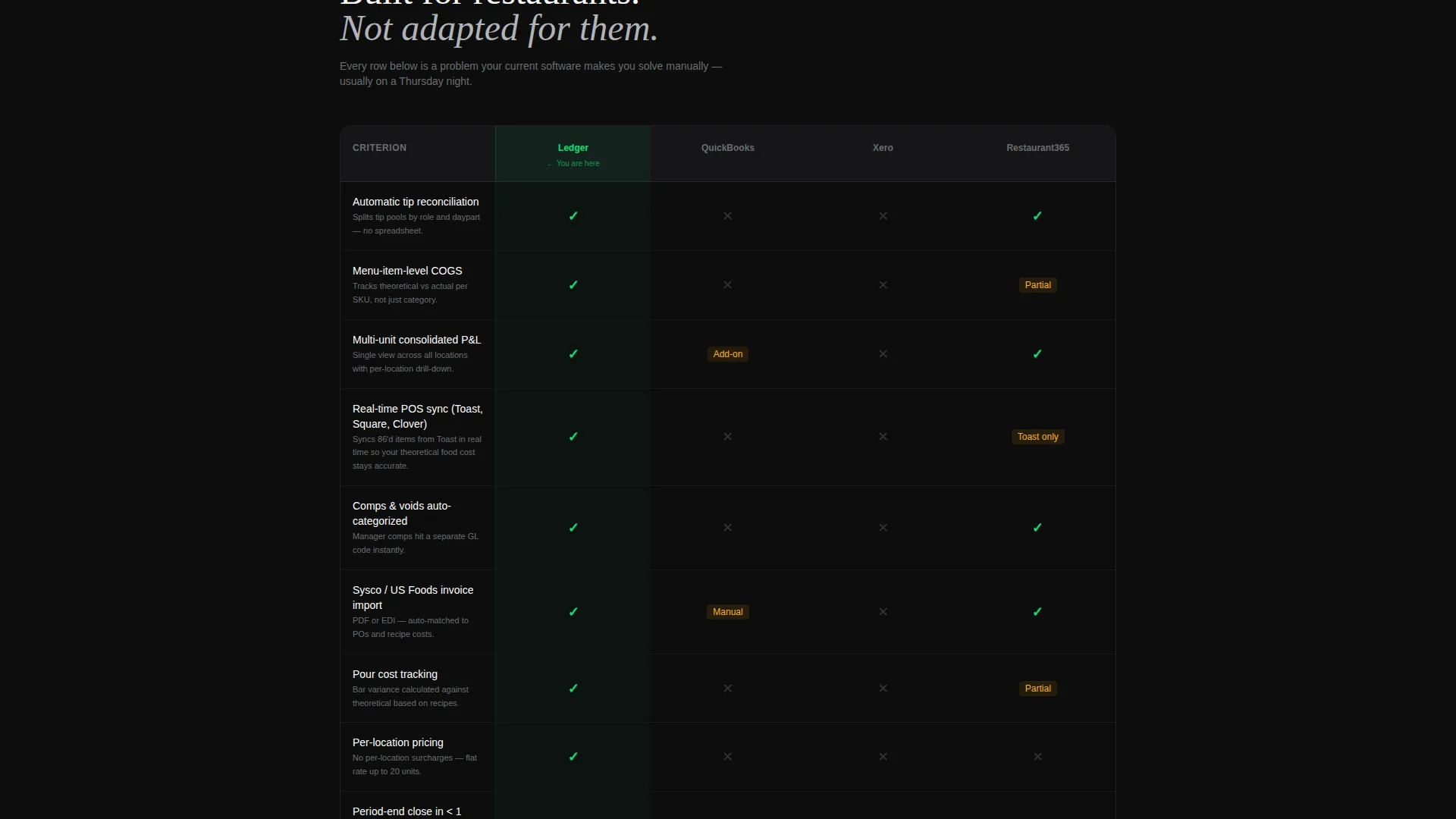Image resolution: width=1456 pixels, height=819 pixels.
Task: Click QuickBooks X for Per-location pricing
Action: pyautogui.click(x=728, y=757)
